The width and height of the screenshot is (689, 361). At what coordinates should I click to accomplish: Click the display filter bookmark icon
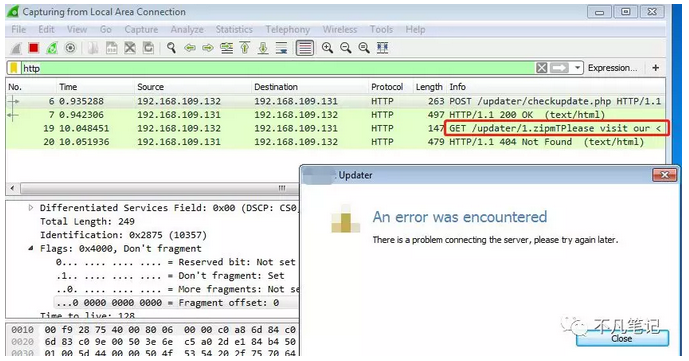[15, 68]
